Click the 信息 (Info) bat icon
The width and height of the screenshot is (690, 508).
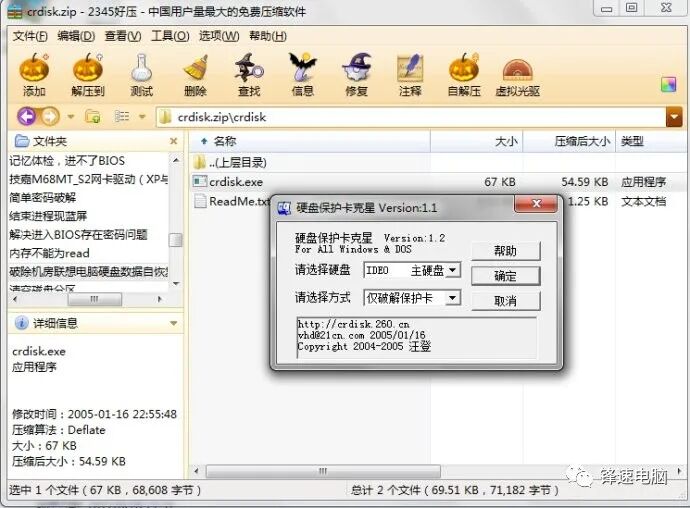303,68
